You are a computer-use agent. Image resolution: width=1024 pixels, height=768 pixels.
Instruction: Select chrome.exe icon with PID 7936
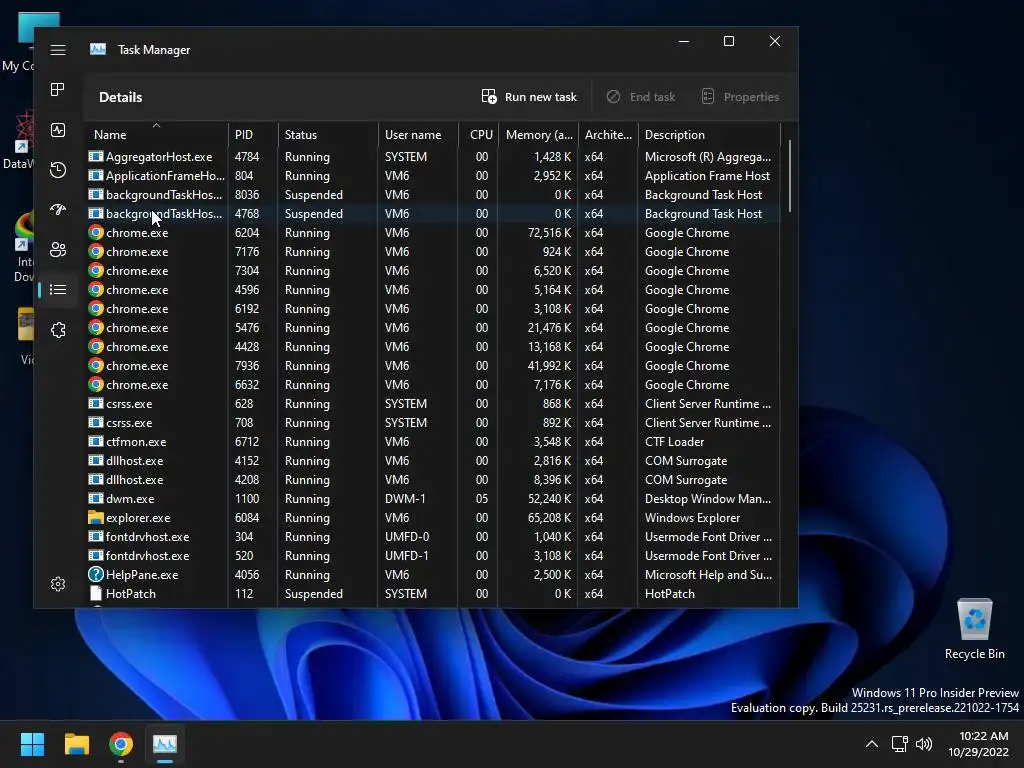pos(96,366)
